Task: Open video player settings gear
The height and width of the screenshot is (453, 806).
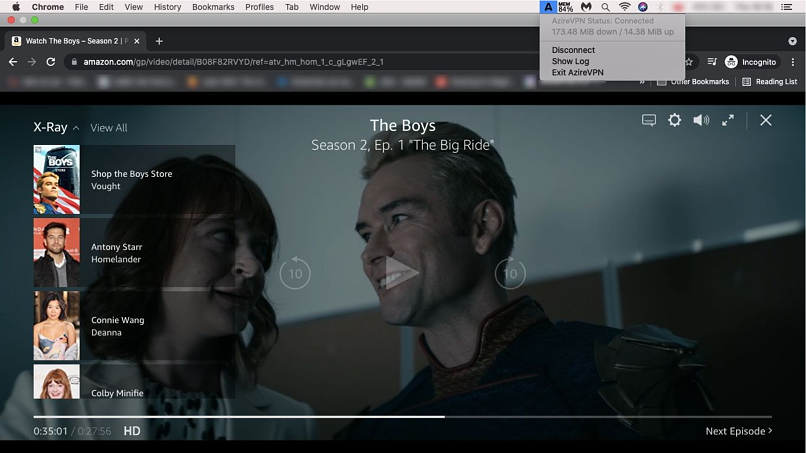Action: tap(674, 120)
